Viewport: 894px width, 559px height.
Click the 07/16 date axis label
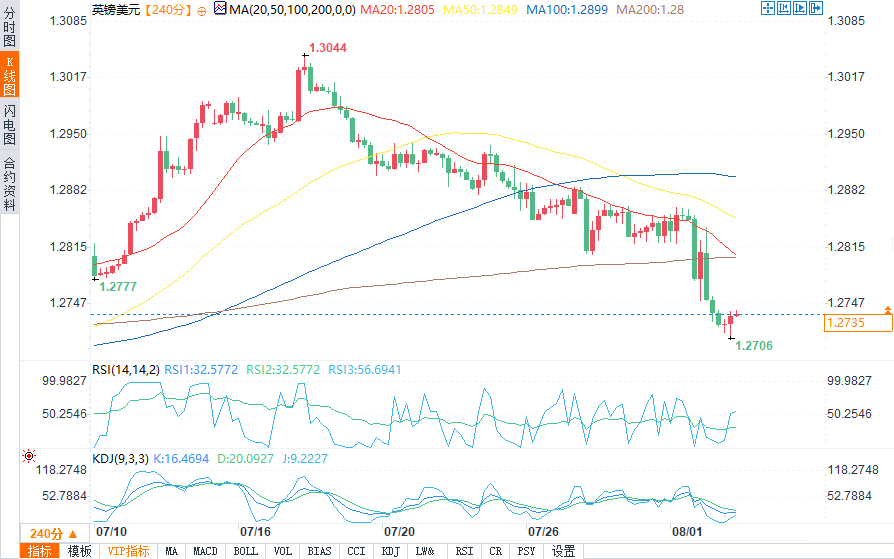(x=255, y=532)
